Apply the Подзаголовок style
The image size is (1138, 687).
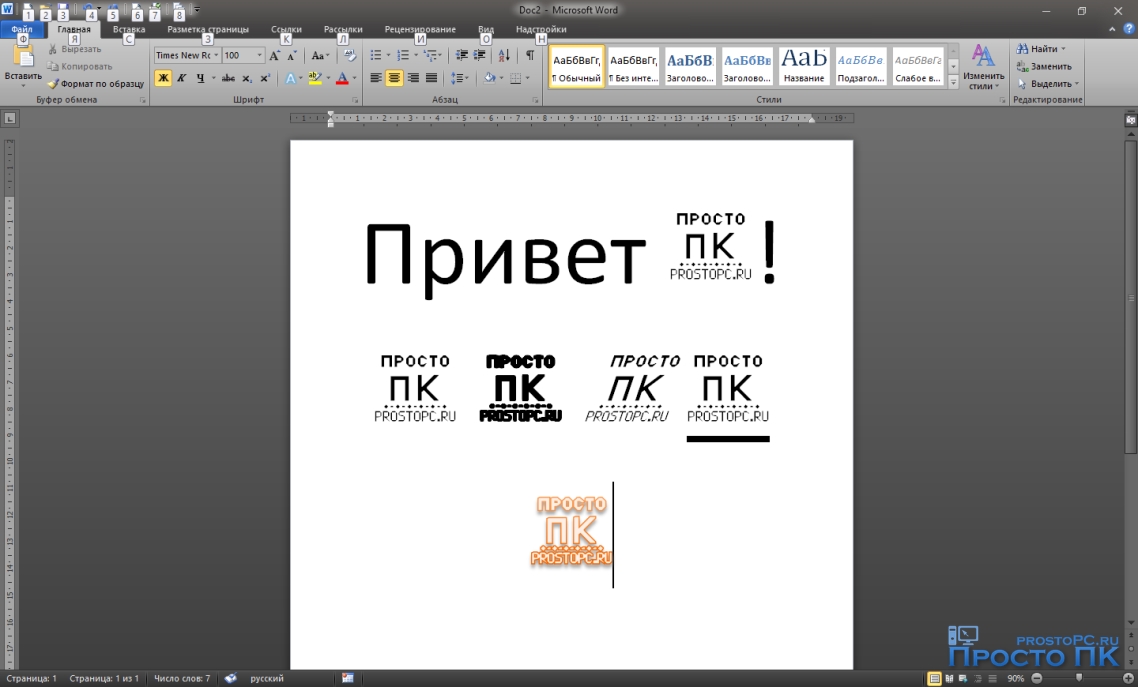[861, 67]
